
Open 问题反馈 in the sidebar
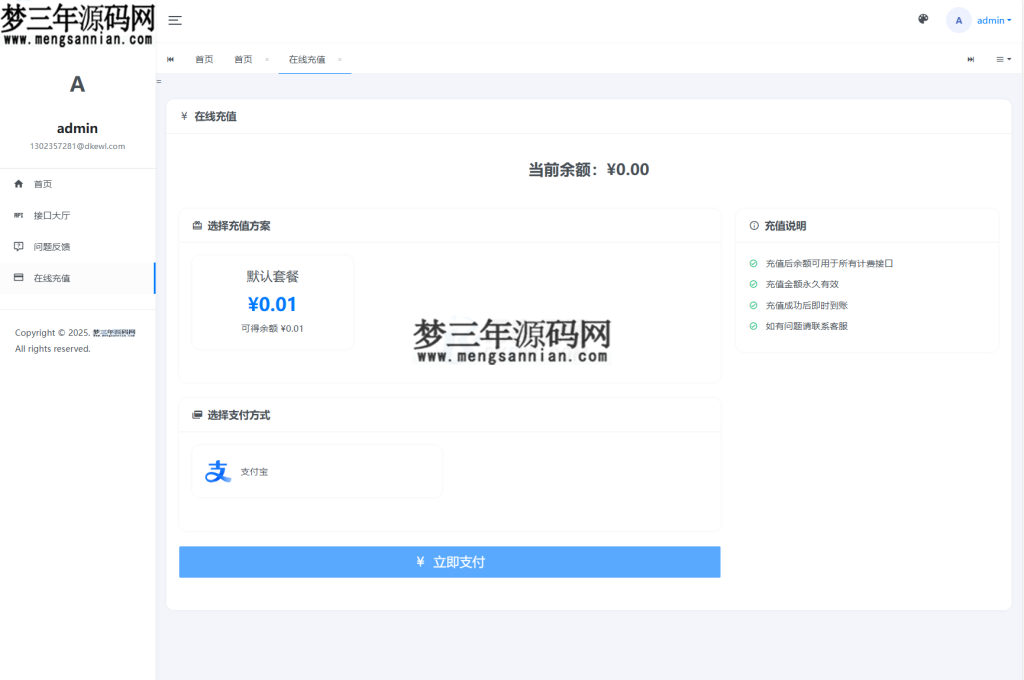[78, 247]
